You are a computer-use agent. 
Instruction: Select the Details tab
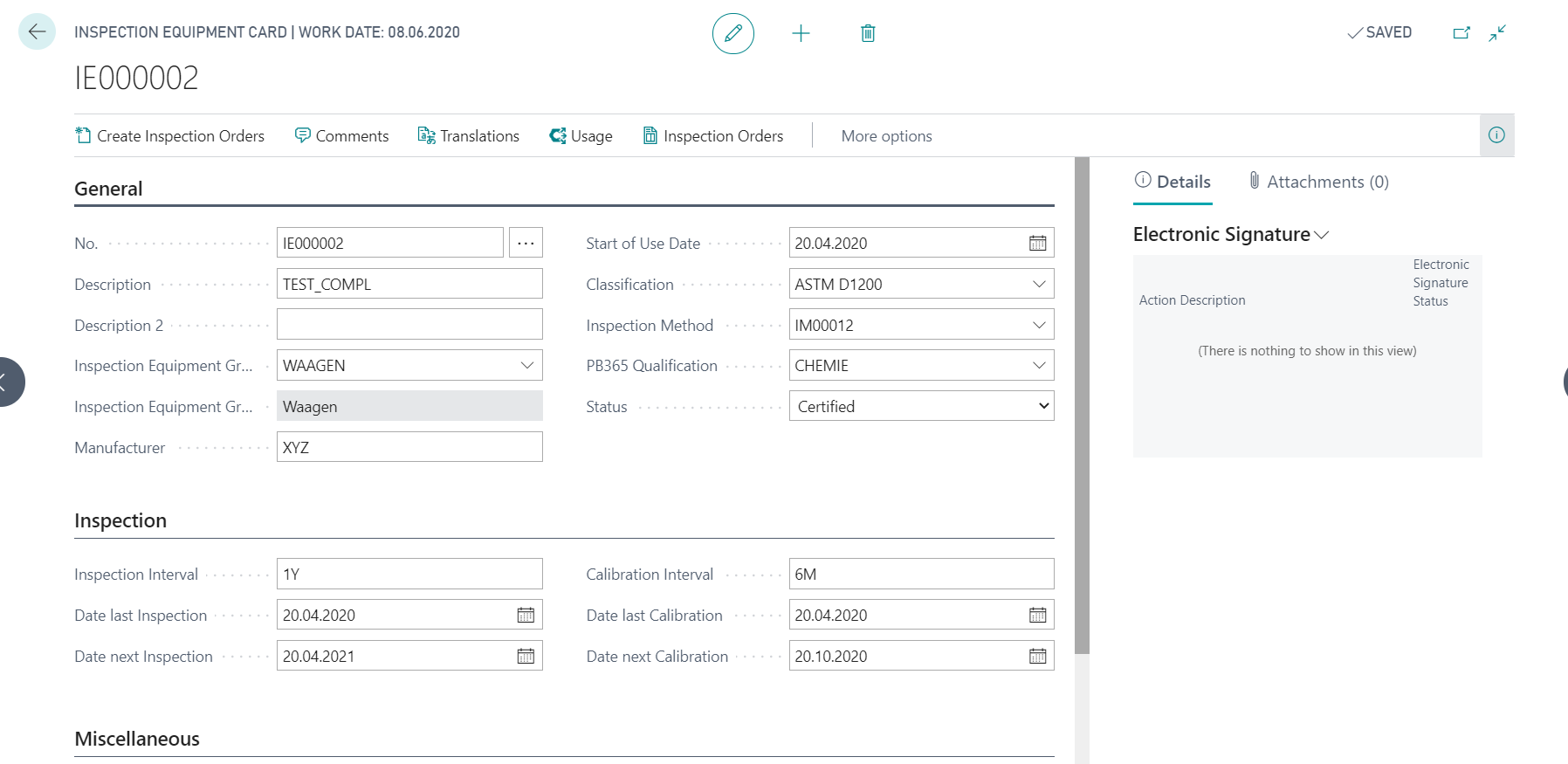coord(1173,182)
